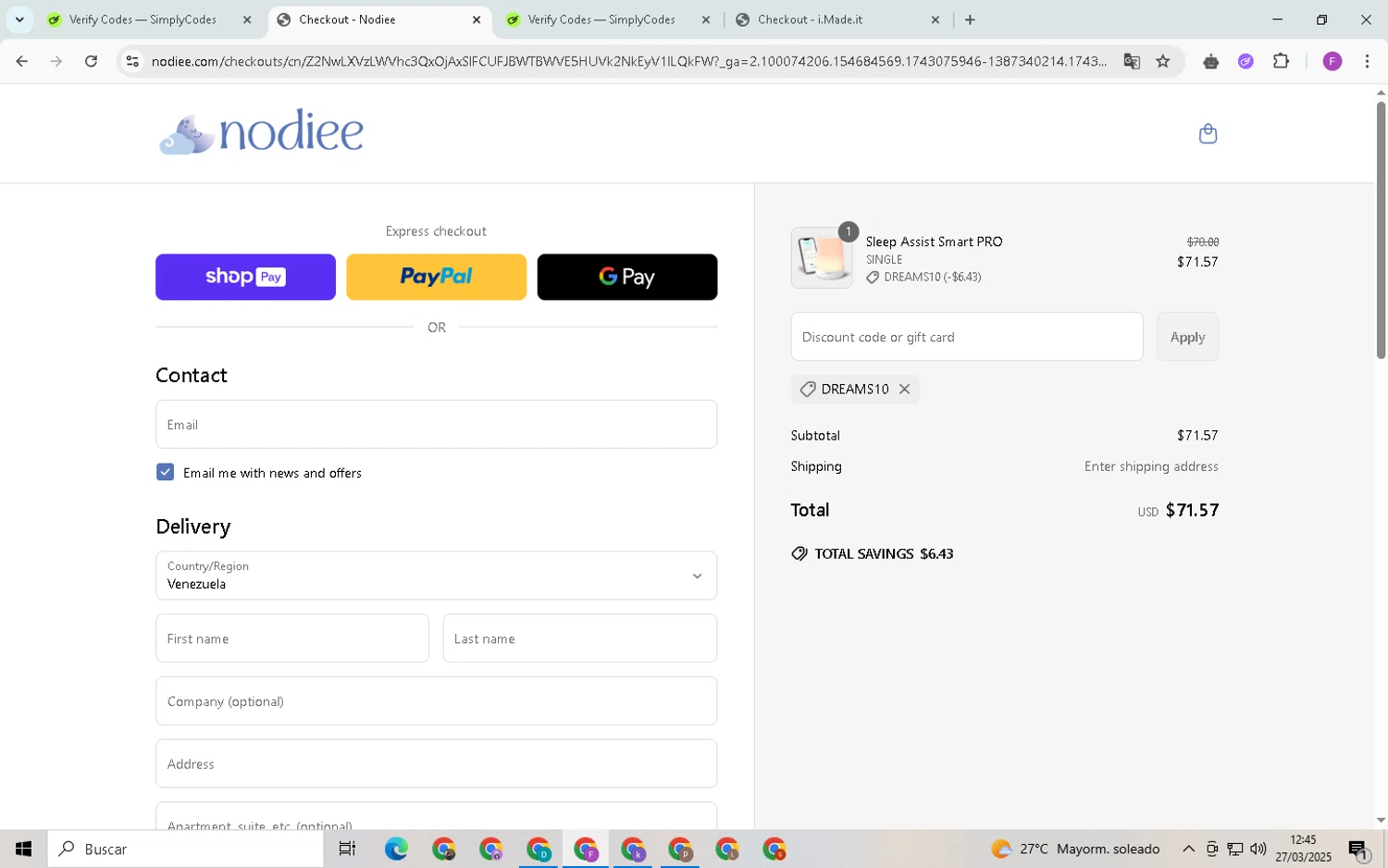This screenshot has height=868, width=1388.
Task: Click the nodiee logo
Action: 262,132
